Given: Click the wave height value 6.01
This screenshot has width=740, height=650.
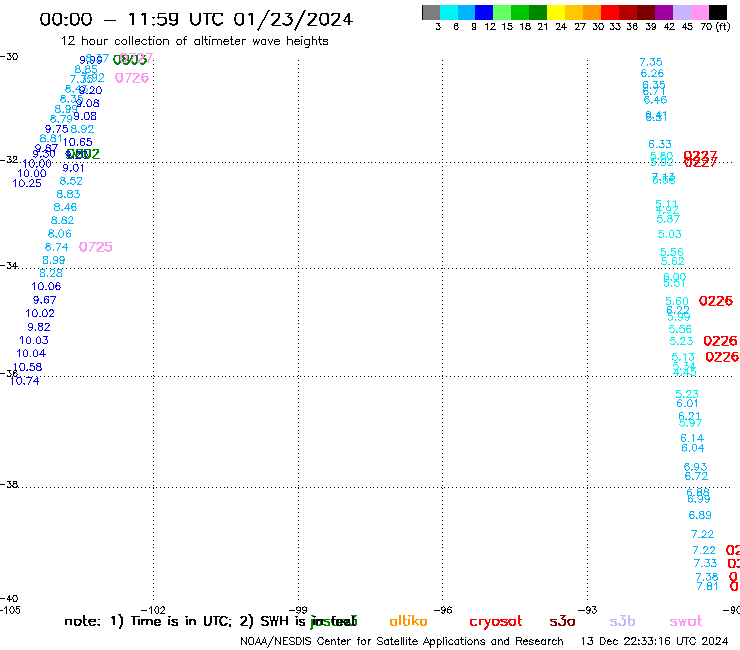Looking at the screenshot, I should (687, 404).
